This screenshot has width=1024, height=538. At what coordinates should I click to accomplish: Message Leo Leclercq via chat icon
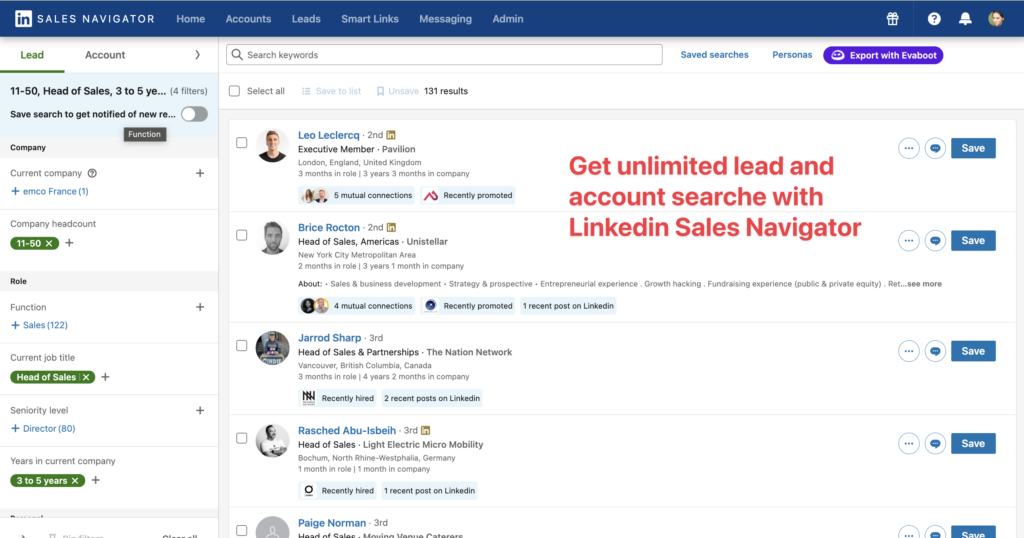[935, 148]
